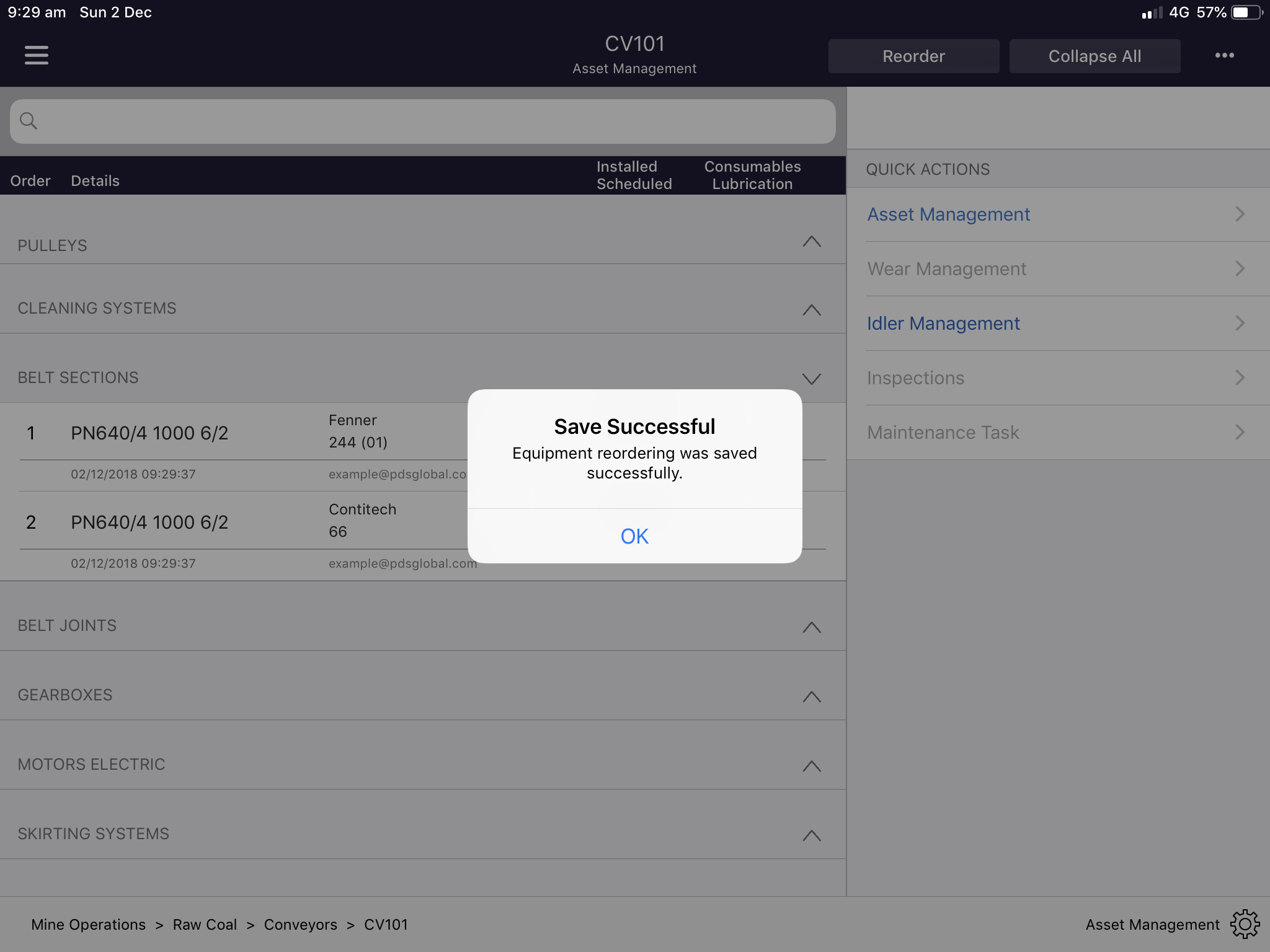Open the settings gear icon
The height and width of the screenshot is (952, 1270).
tap(1245, 924)
